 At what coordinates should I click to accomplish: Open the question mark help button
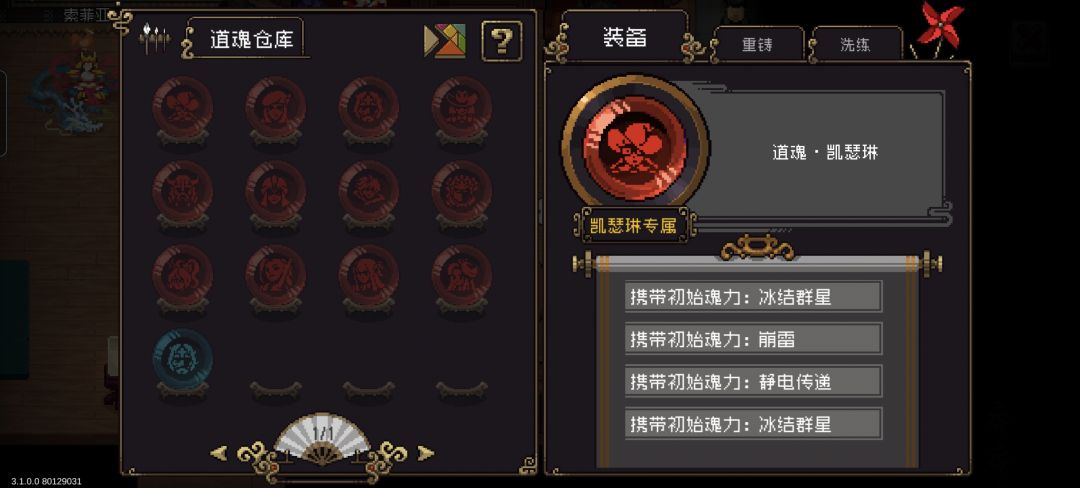[x=501, y=41]
